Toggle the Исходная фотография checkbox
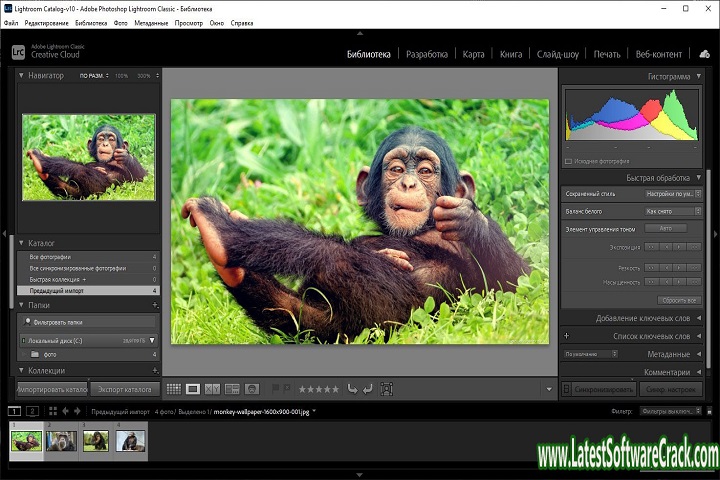Image resolution: width=720 pixels, height=480 pixels. pyautogui.click(x=569, y=160)
